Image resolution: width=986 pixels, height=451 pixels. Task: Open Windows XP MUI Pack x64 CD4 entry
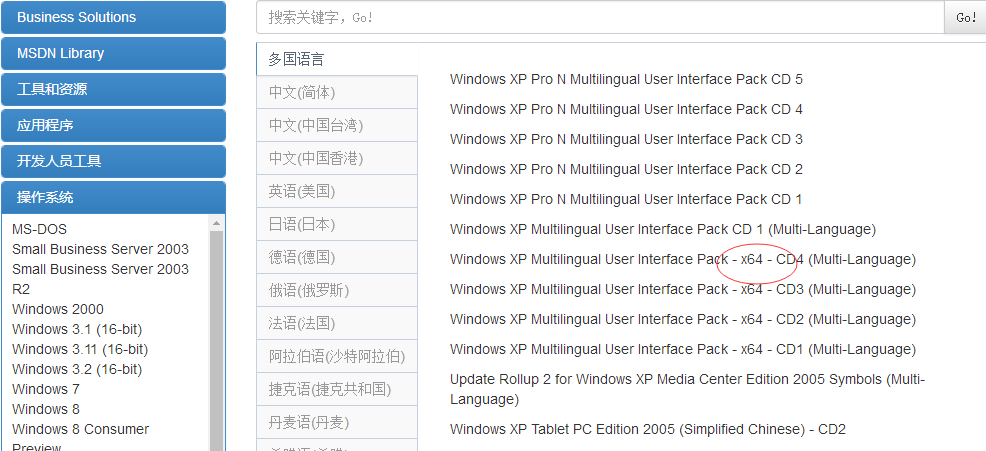(682, 259)
